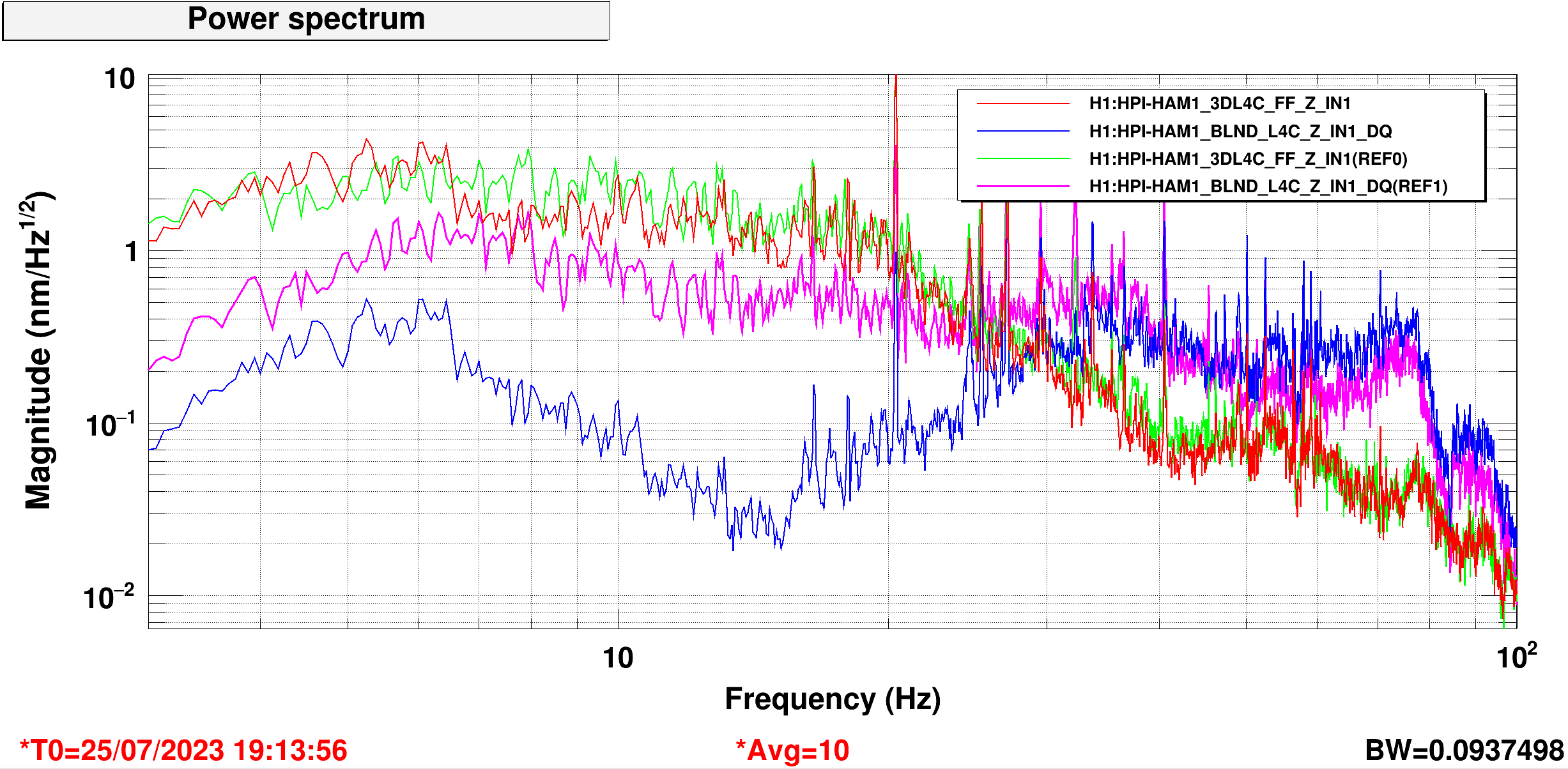The image size is (1568, 769).
Task: Click the legend entry ending with (REF0)
Action: coord(1248,159)
